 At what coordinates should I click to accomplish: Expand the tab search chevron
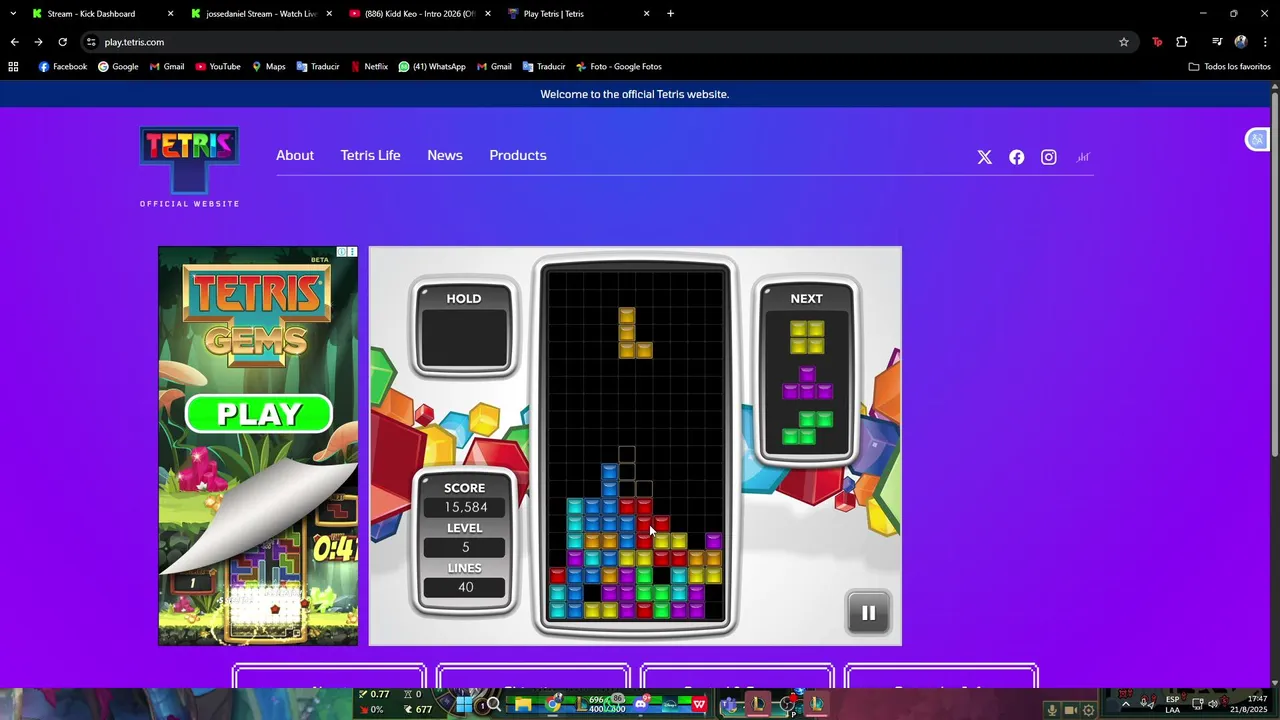click(x=13, y=14)
